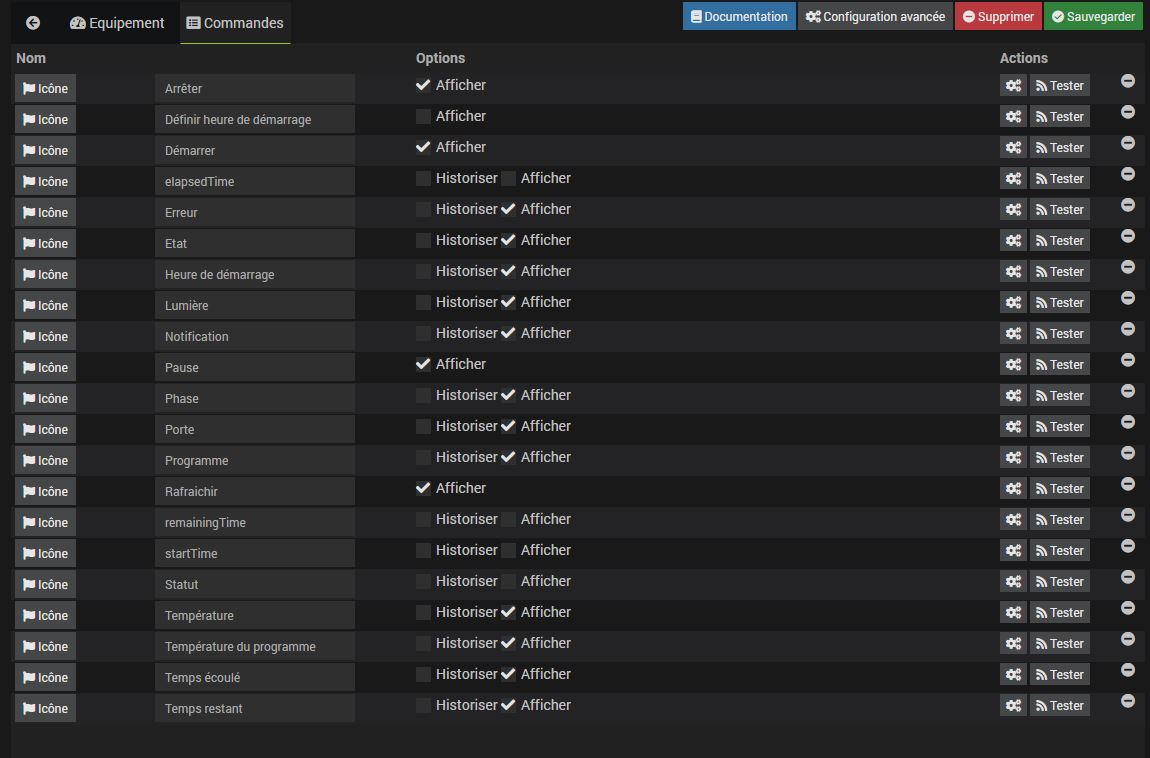The height and width of the screenshot is (758, 1150).
Task: Open gear settings for Porte command
Action: (1013, 427)
